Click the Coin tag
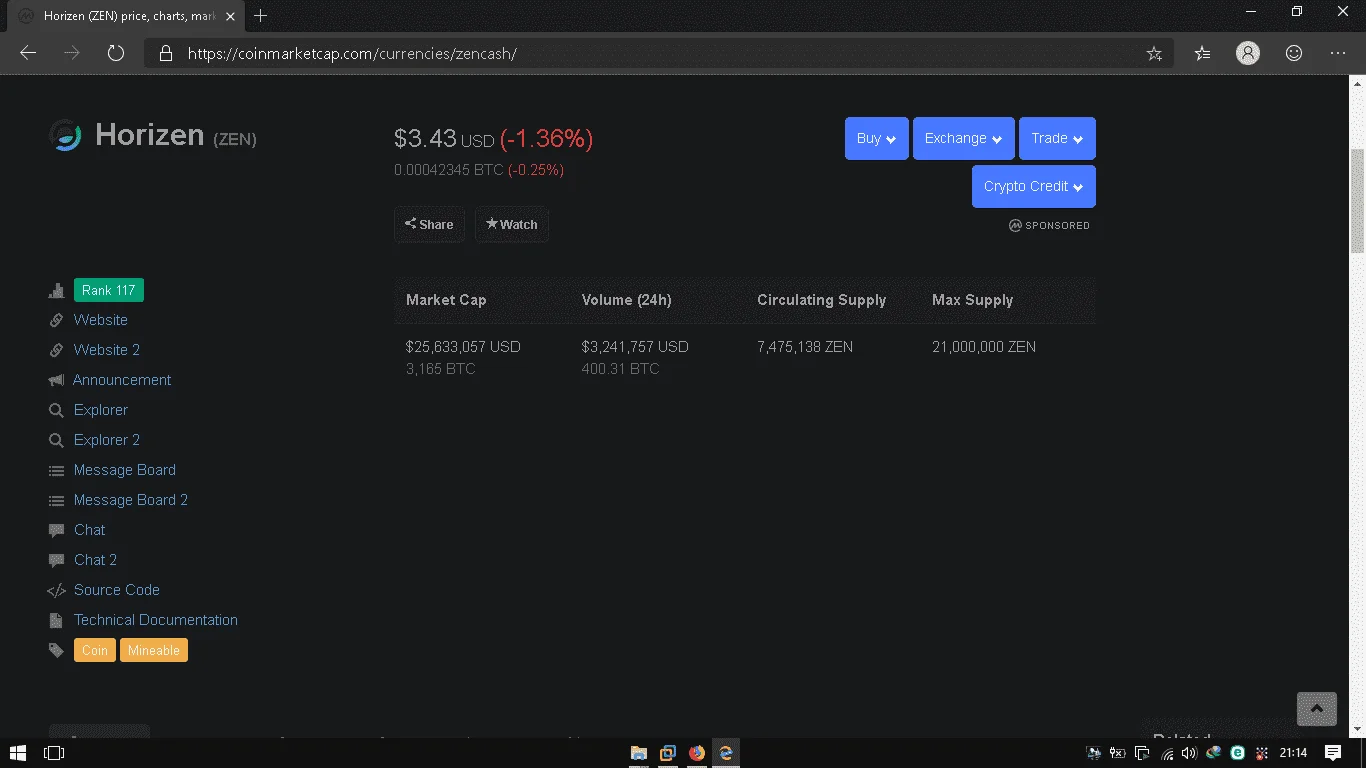1366x768 pixels. point(95,650)
